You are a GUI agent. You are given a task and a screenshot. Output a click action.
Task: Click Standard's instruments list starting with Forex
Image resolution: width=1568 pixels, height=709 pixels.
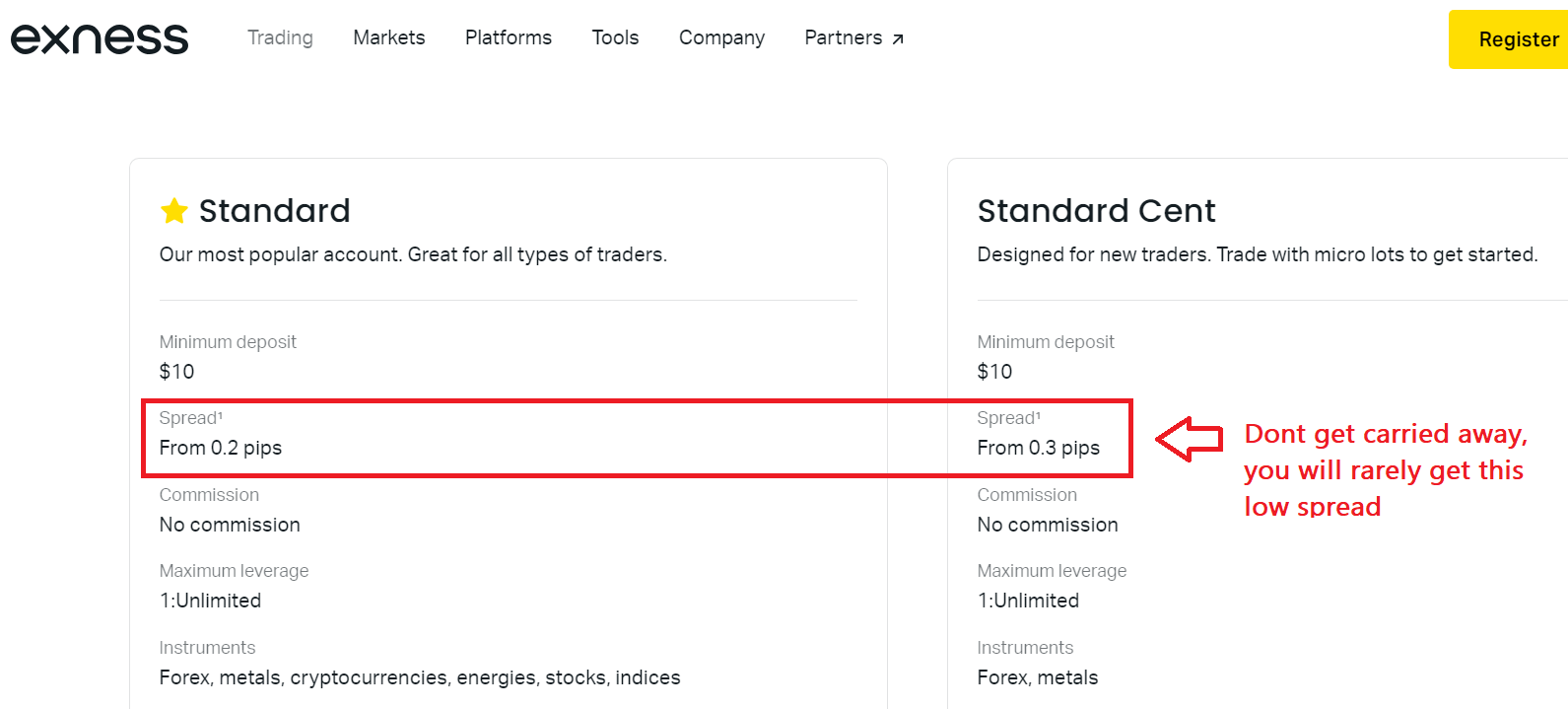point(420,677)
